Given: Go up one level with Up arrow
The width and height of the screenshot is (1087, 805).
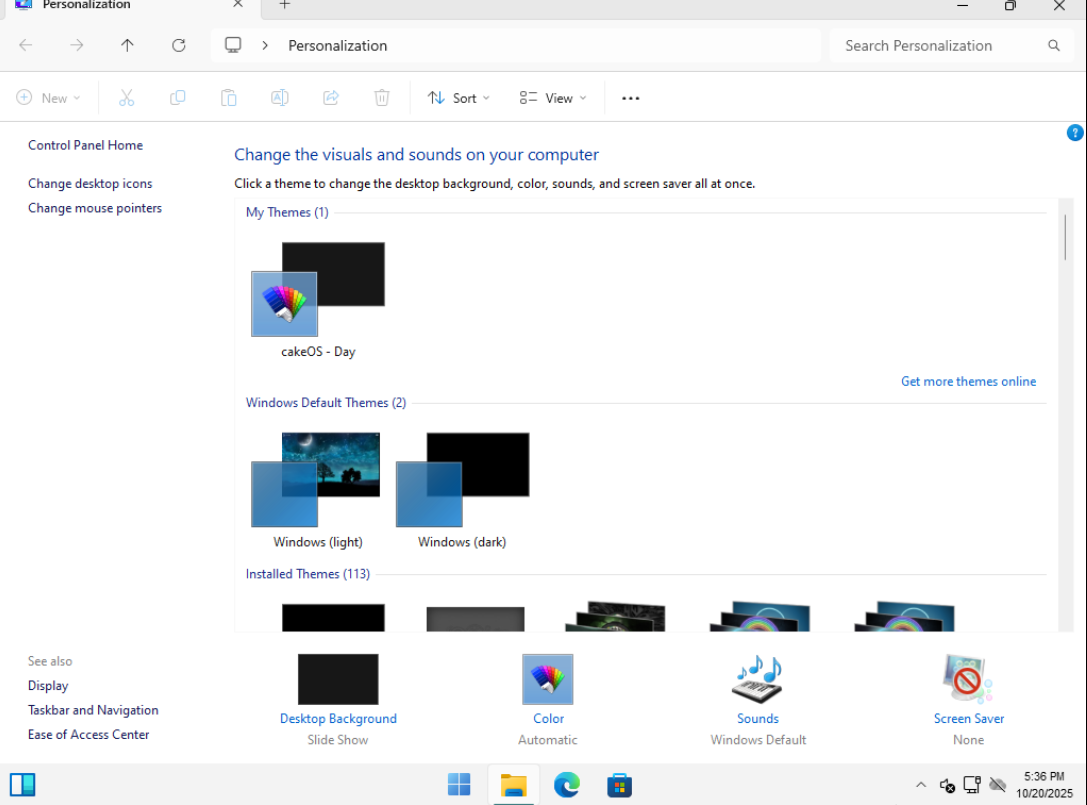Looking at the screenshot, I should [x=127, y=45].
